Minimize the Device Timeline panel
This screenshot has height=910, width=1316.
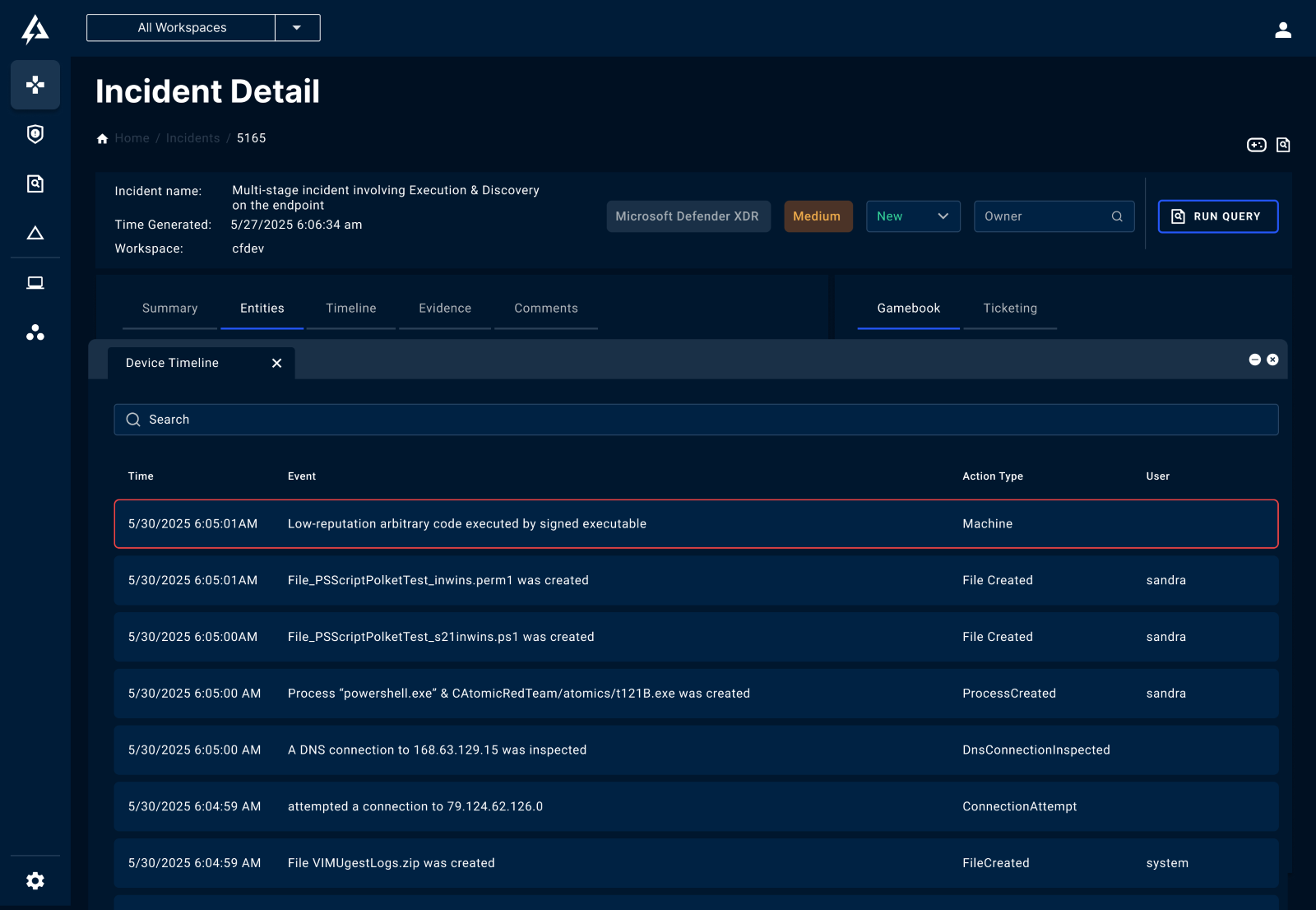coord(1254,360)
